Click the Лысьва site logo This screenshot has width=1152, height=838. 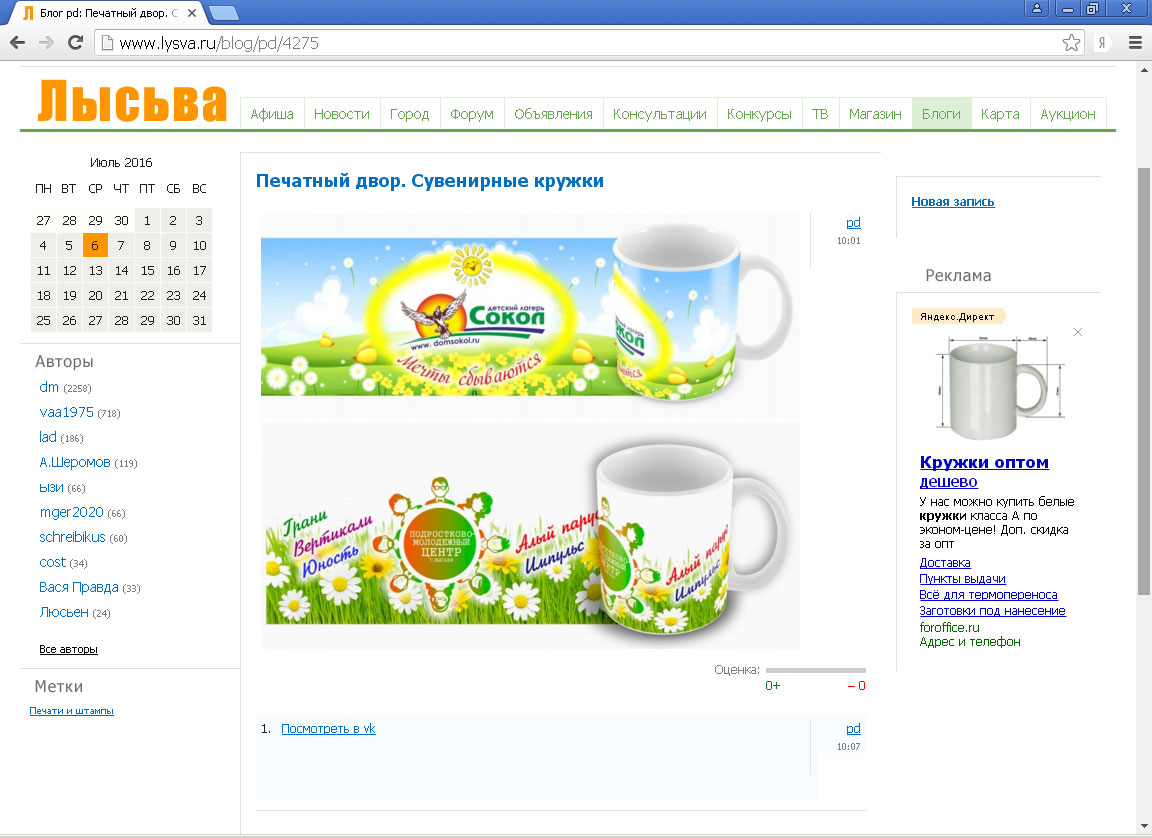point(132,102)
